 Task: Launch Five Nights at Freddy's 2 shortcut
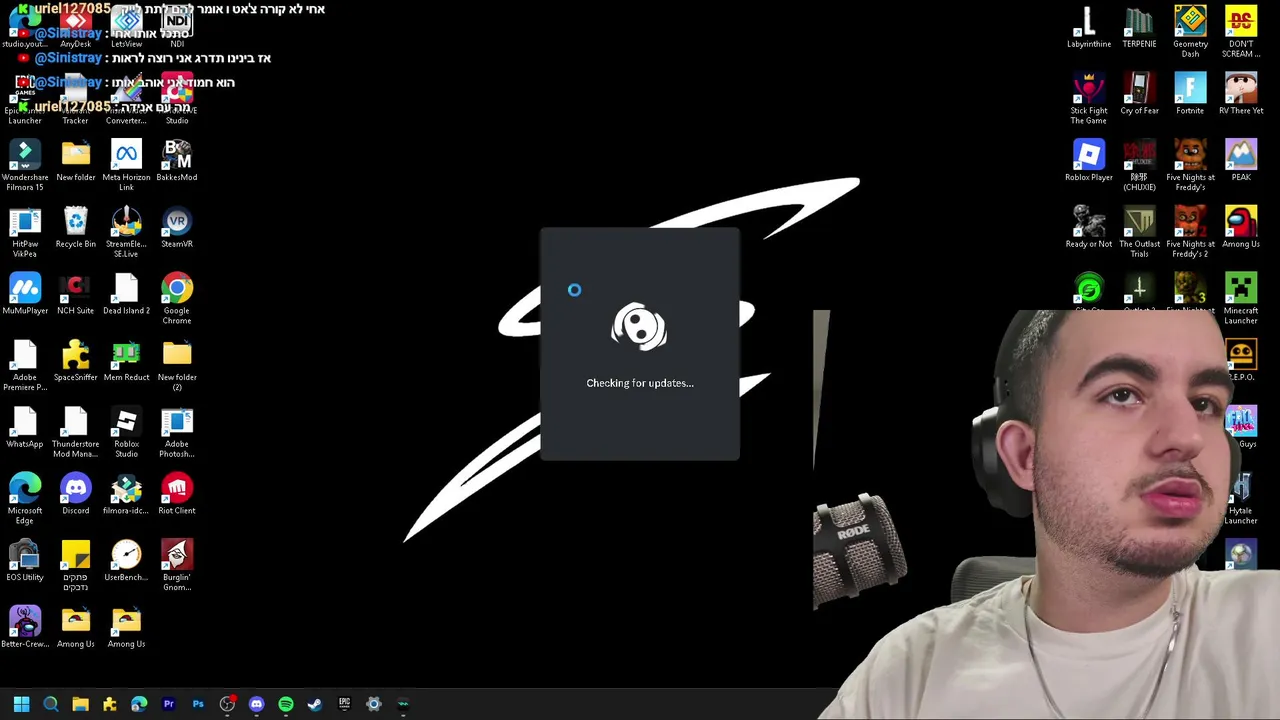tap(1190, 232)
